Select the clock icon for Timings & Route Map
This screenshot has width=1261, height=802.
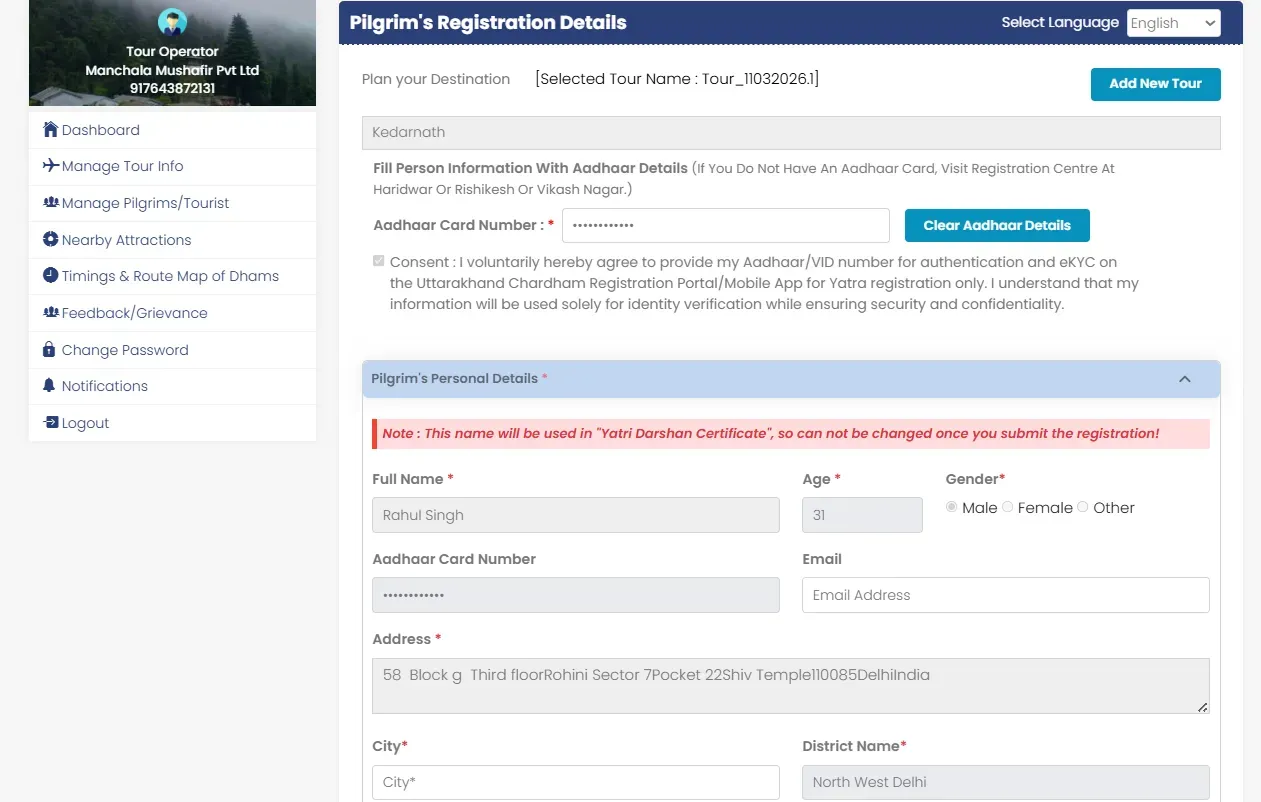pyautogui.click(x=49, y=276)
